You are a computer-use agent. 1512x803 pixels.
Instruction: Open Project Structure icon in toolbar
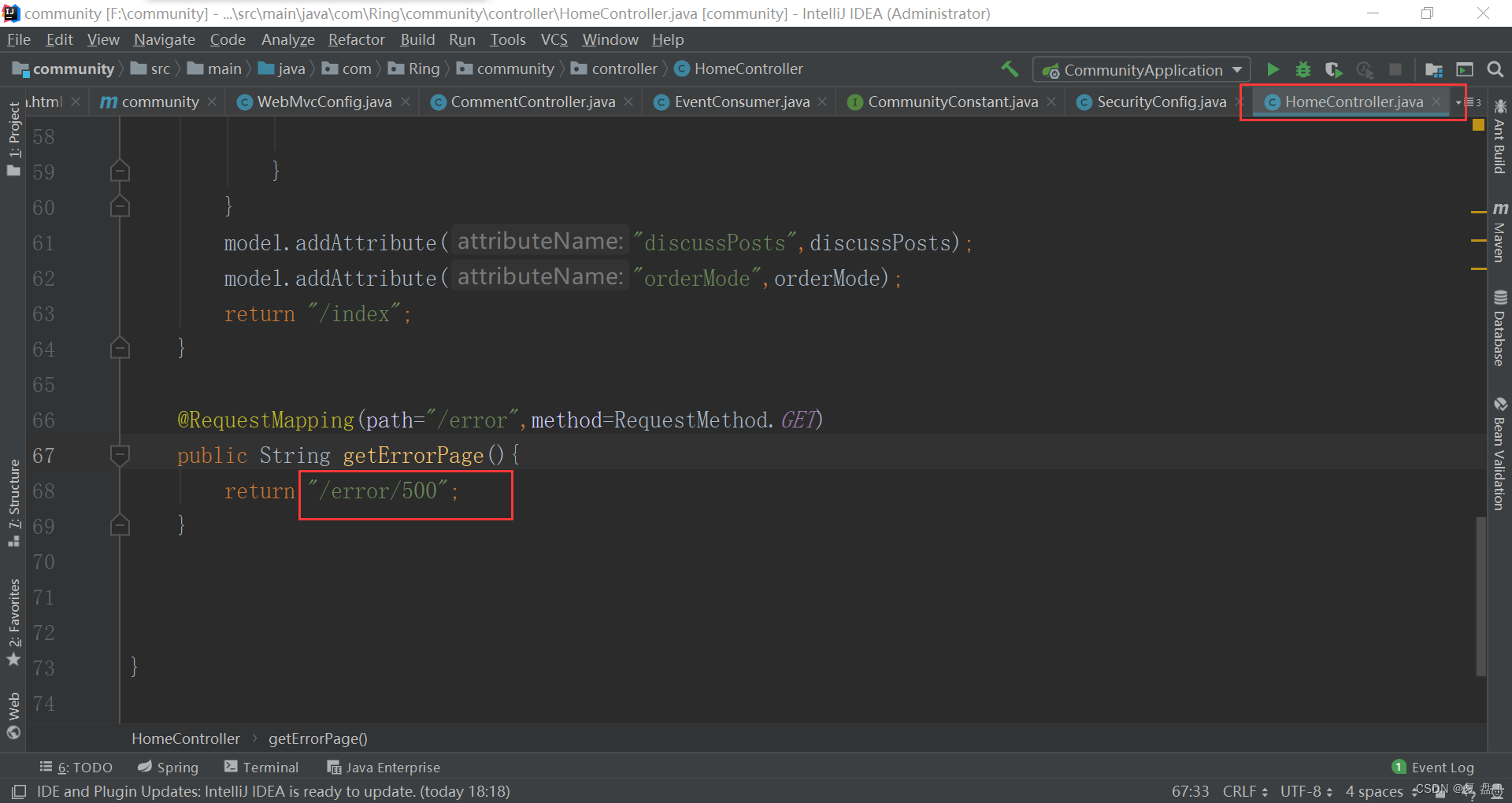(x=1433, y=69)
